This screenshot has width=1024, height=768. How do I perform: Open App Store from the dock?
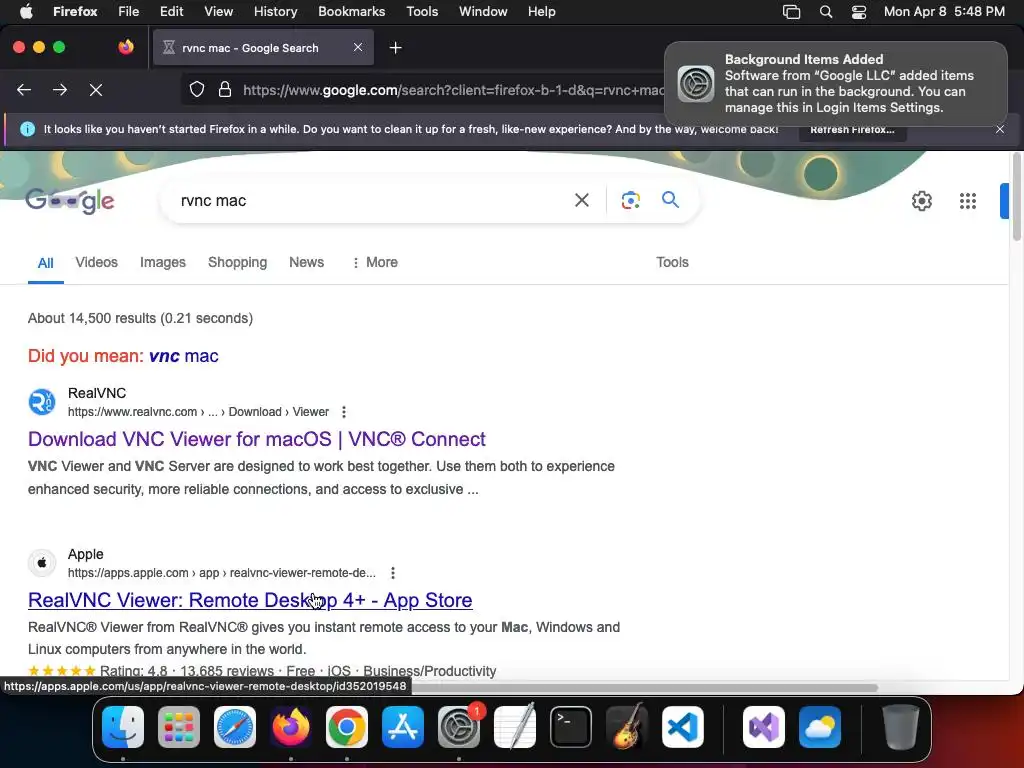pos(403,727)
